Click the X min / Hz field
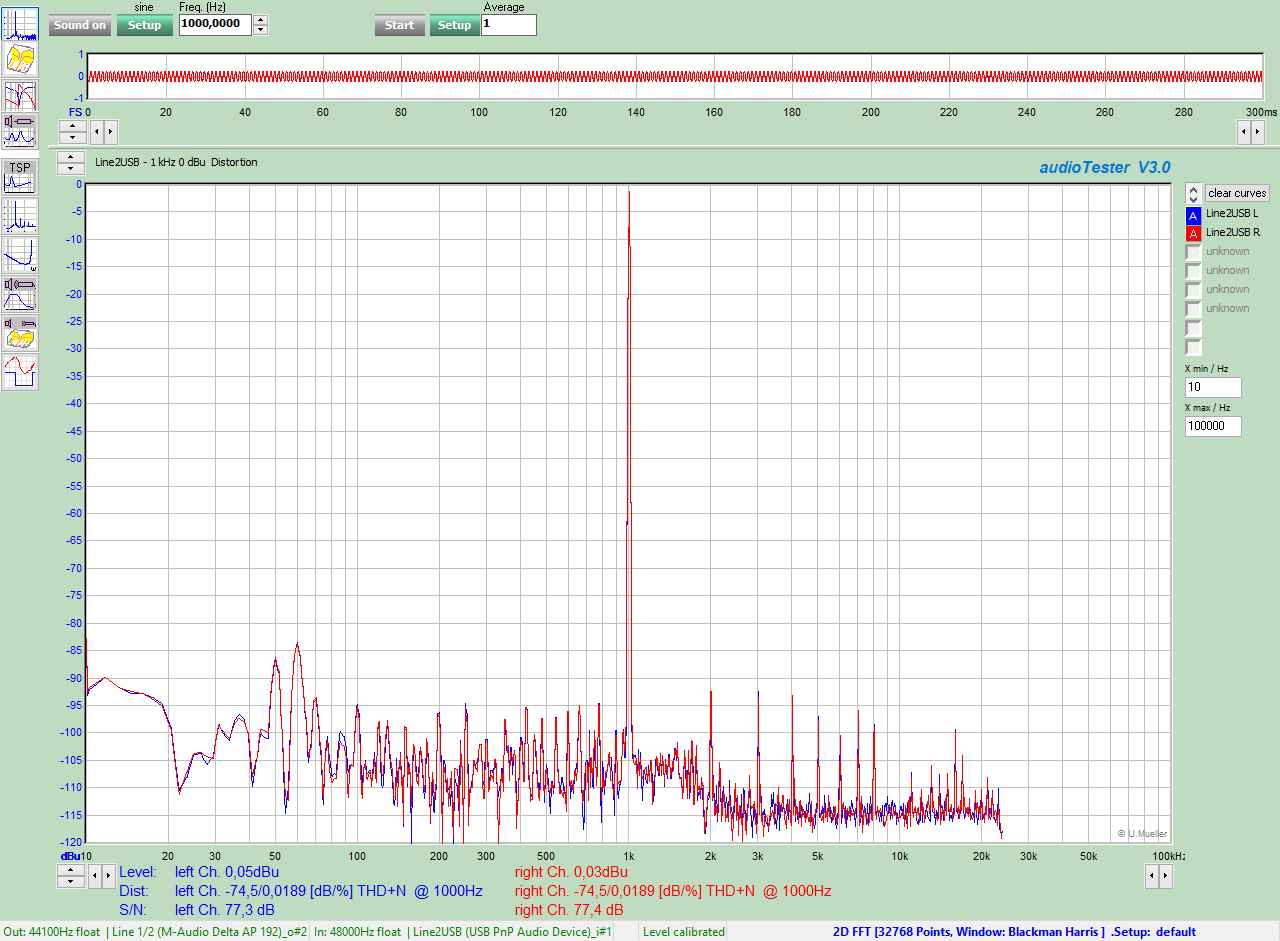Image resolution: width=1280 pixels, height=941 pixels. tap(1213, 387)
